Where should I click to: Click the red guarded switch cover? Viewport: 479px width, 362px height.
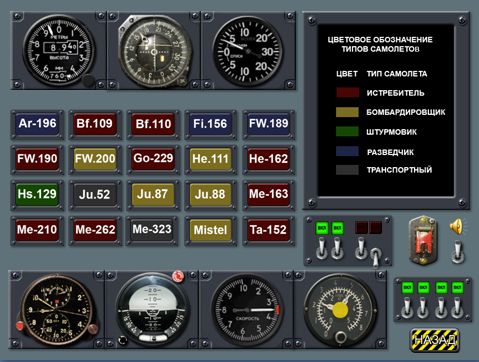pyautogui.click(x=423, y=240)
